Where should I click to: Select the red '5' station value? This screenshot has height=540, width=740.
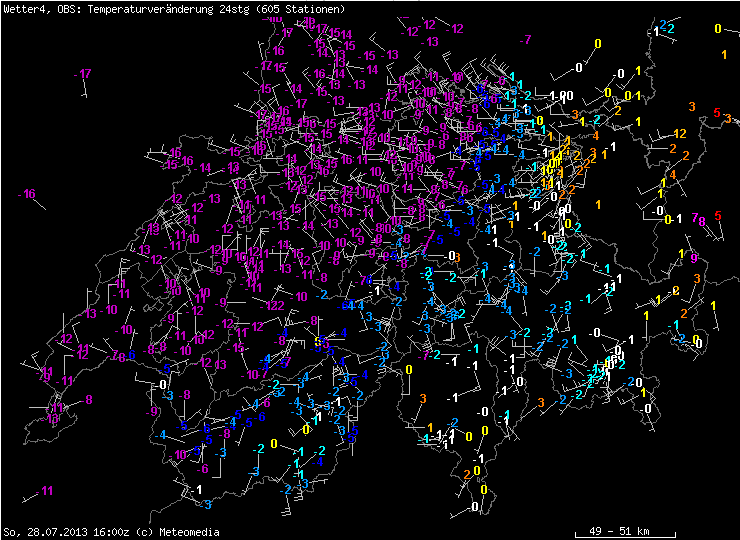(717, 112)
